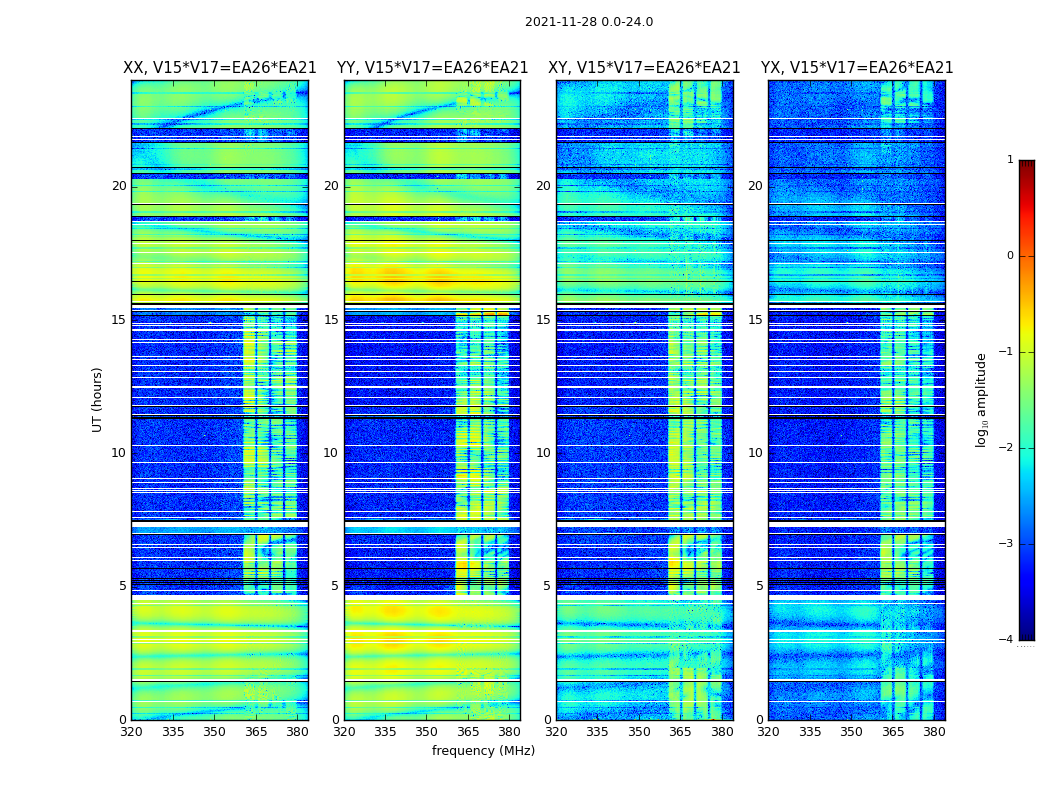Viewport: 1050px width, 800px height.
Task: Click the '320' frequency tick under XX panel
Action: pos(132,732)
